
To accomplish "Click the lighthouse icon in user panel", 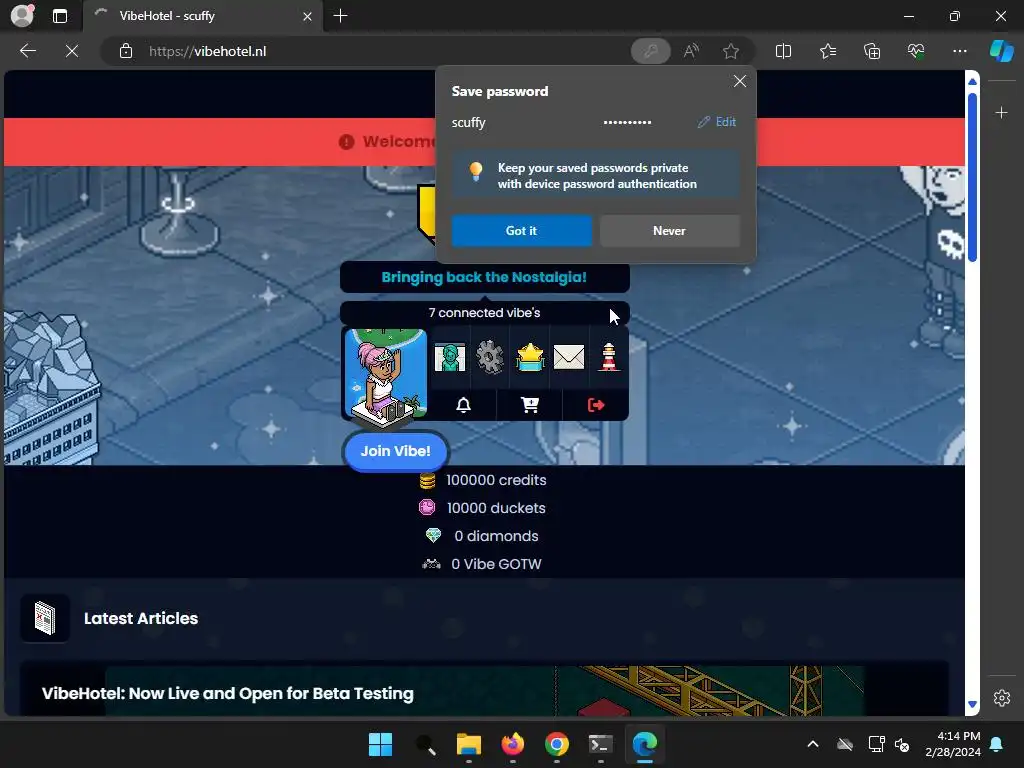I will tap(609, 357).
